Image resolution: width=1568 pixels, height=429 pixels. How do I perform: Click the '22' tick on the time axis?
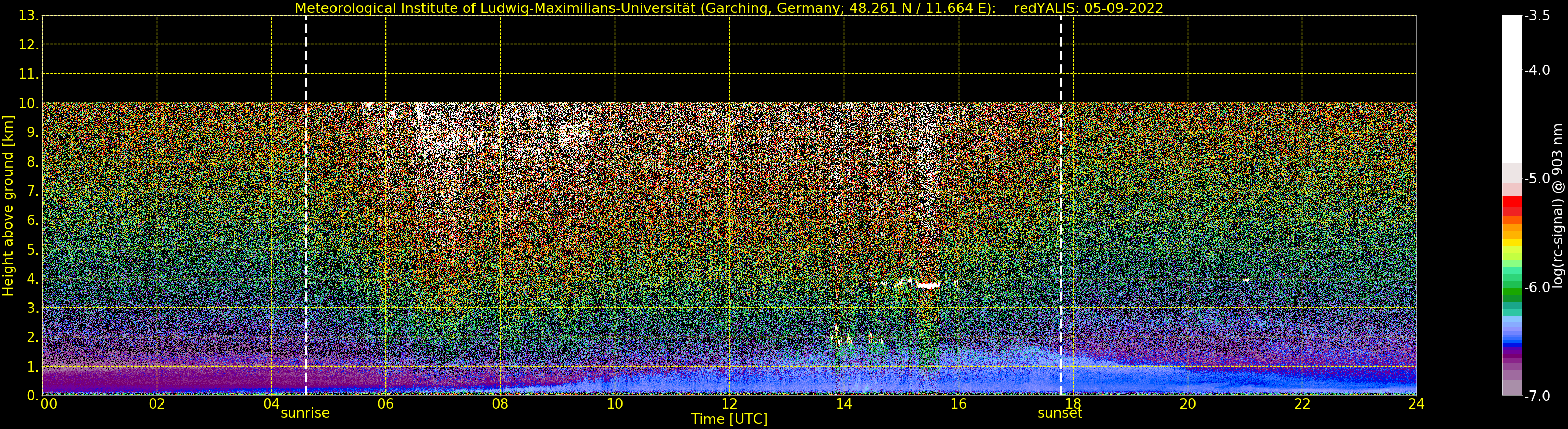click(x=1302, y=404)
